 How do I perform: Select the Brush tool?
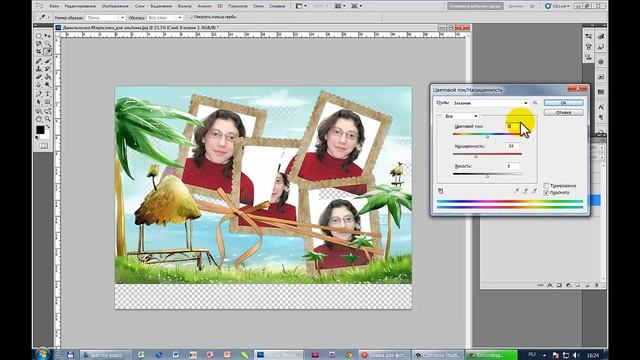tap(48, 61)
